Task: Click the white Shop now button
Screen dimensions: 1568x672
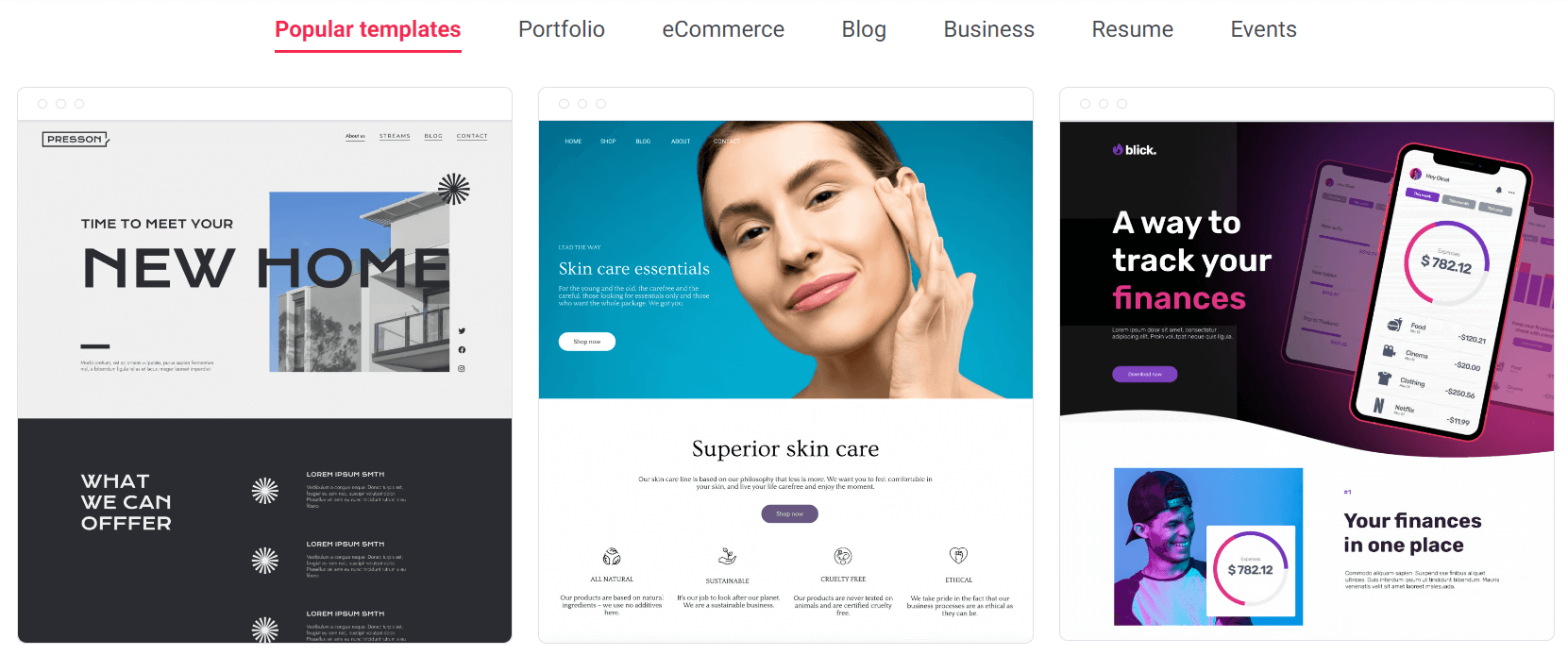Action: (x=587, y=342)
